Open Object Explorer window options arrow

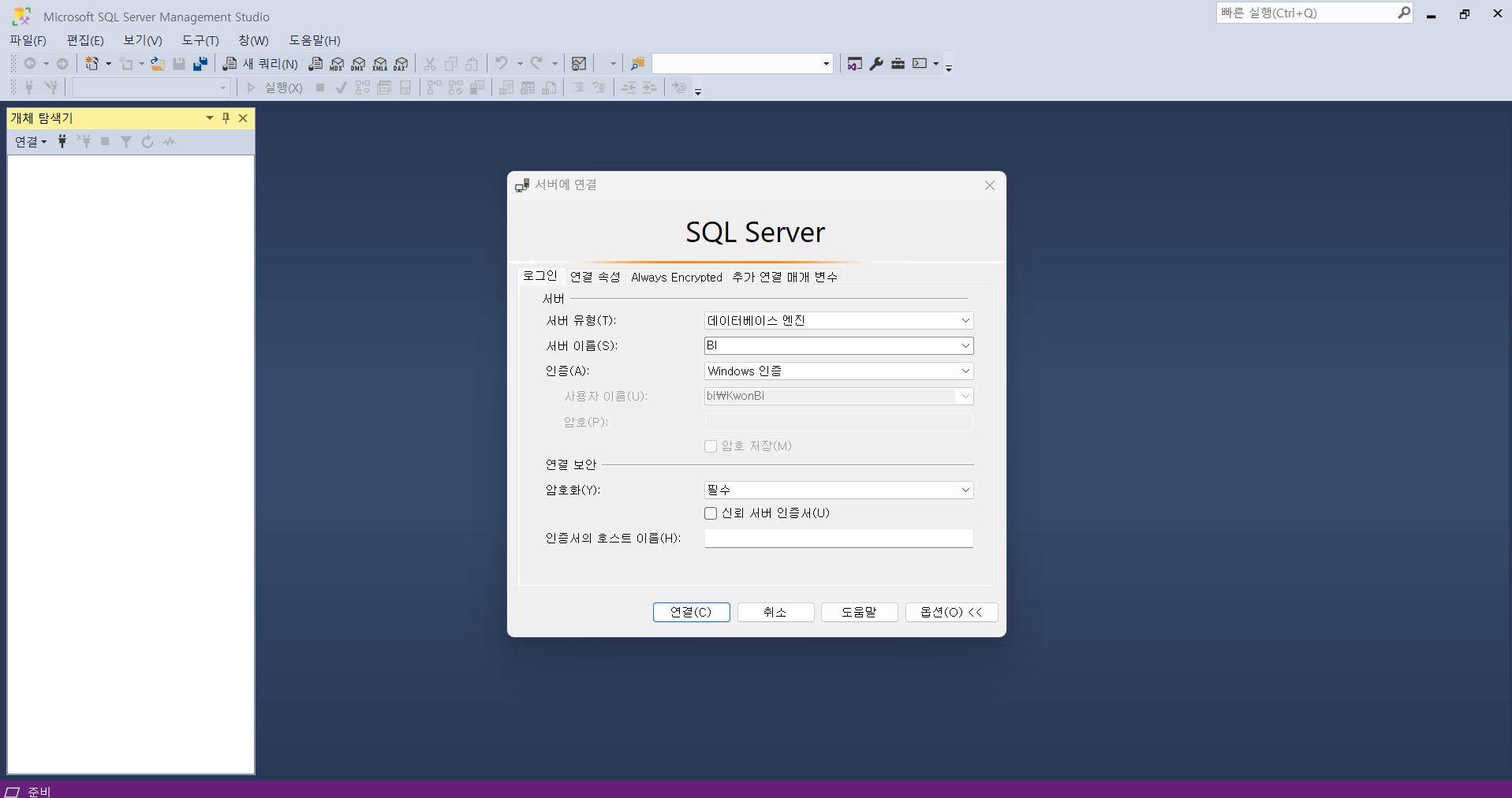point(210,118)
